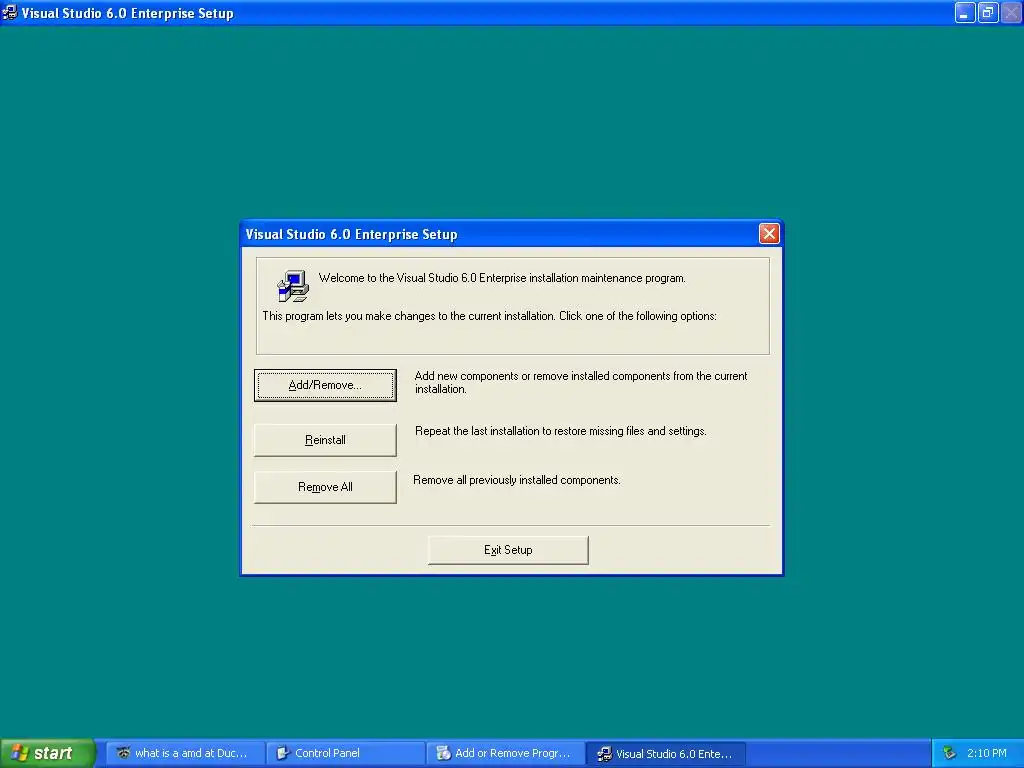Exit Setup via the bottom button
This screenshot has width=1024, height=768.
click(x=508, y=550)
